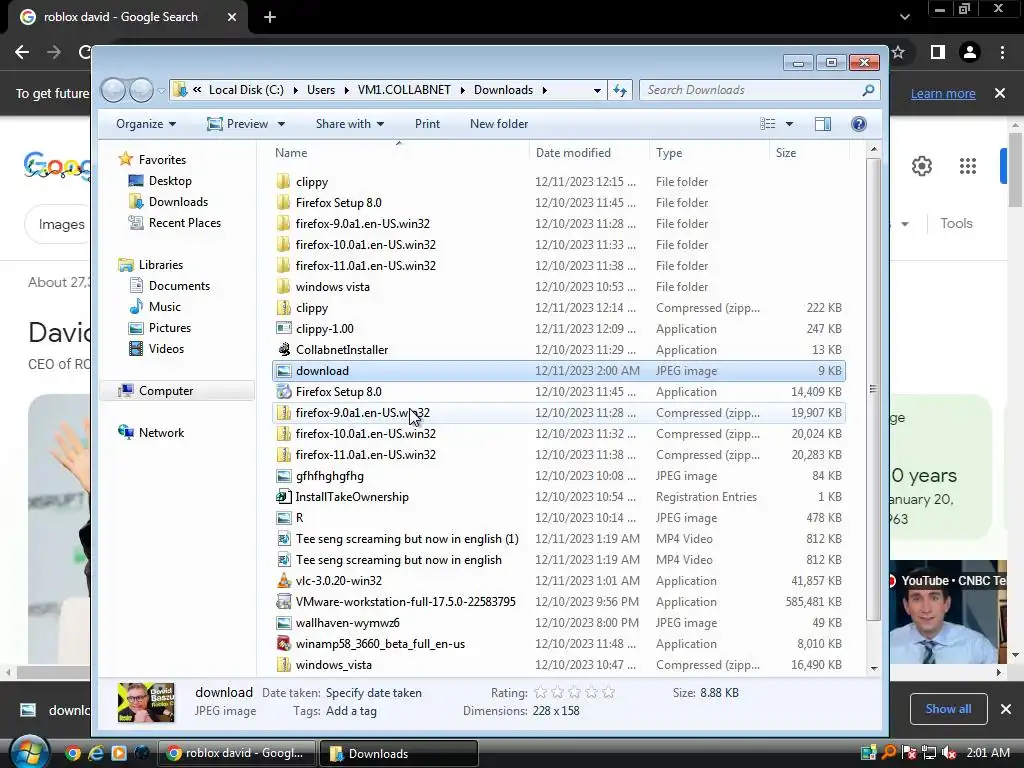Launch Chrome from the quick launch bar

(73, 753)
